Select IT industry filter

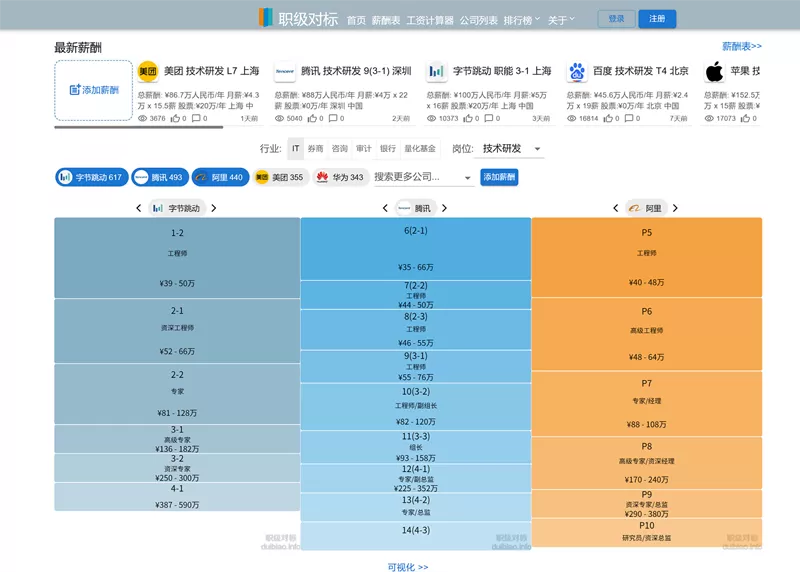click(x=295, y=148)
